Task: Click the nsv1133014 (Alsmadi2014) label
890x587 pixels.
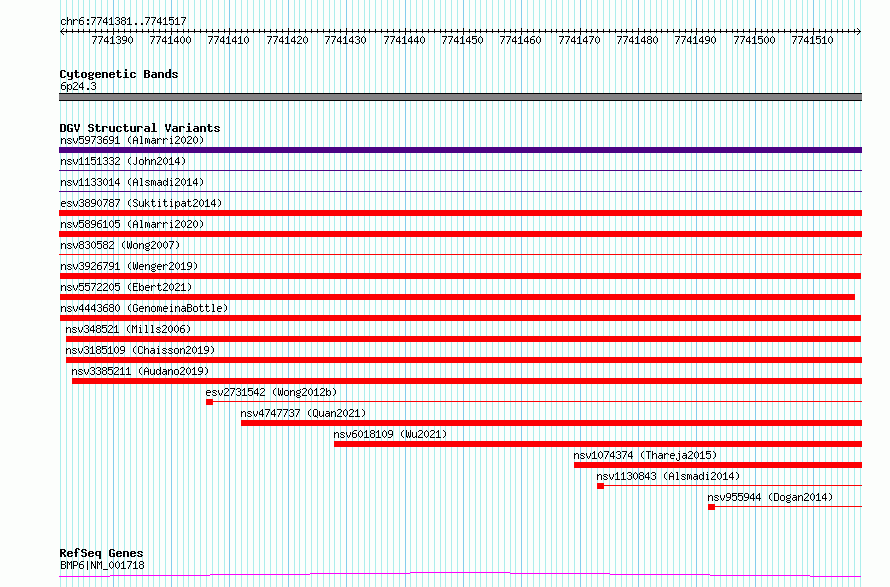Action: click(132, 182)
